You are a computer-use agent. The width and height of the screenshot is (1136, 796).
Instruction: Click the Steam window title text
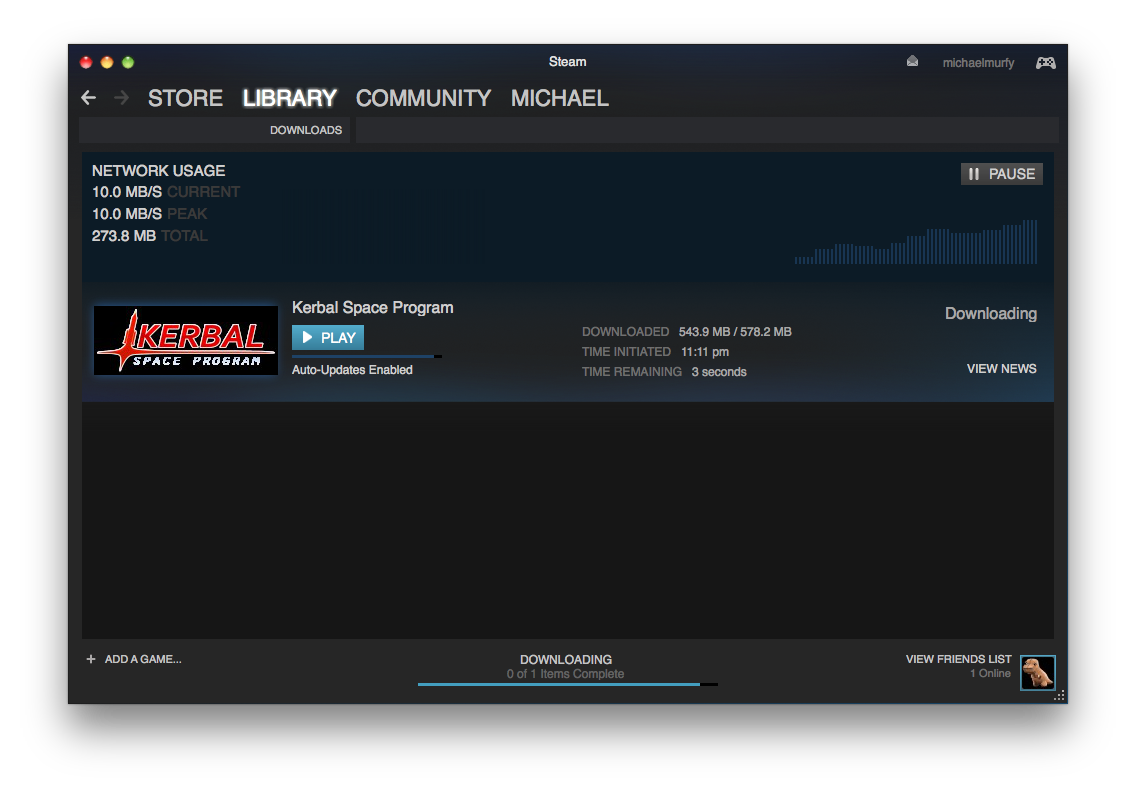pos(567,62)
